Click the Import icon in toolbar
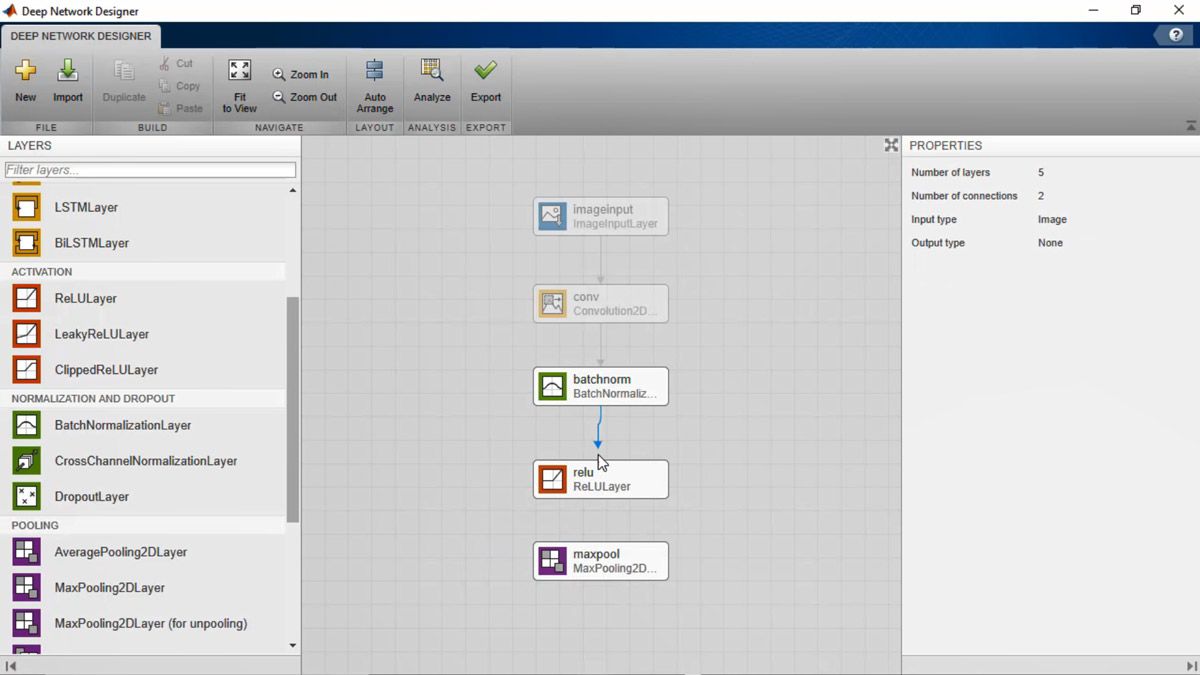Image resolution: width=1200 pixels, height=675 pixels. click(x=68, y=72)
